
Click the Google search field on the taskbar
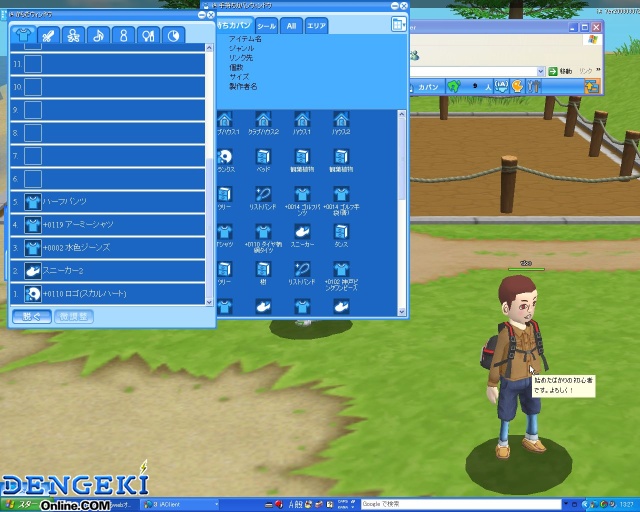(x=461, y=504)
